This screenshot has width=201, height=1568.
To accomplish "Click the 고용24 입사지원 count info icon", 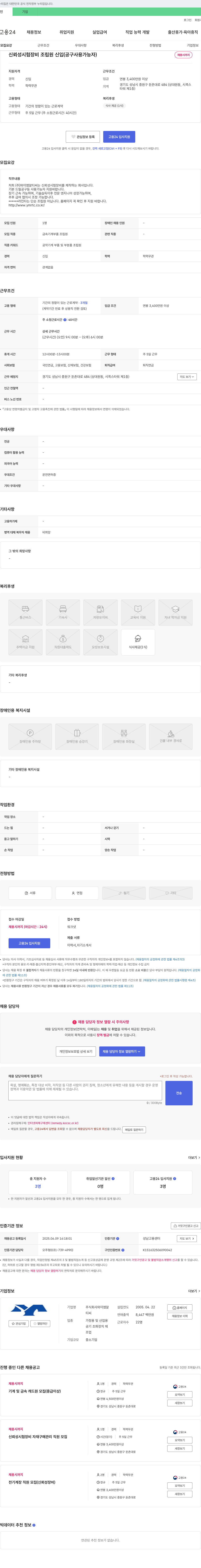I will [175, 1178].
